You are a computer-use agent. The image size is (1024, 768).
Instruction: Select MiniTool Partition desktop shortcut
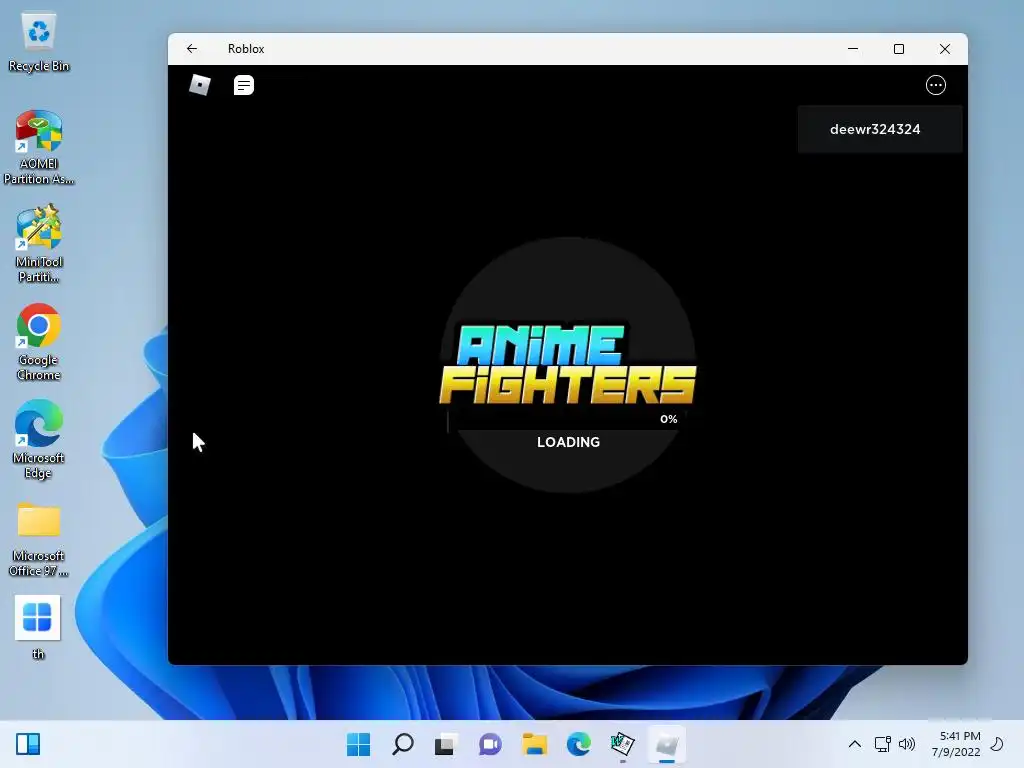coord(39,244)
